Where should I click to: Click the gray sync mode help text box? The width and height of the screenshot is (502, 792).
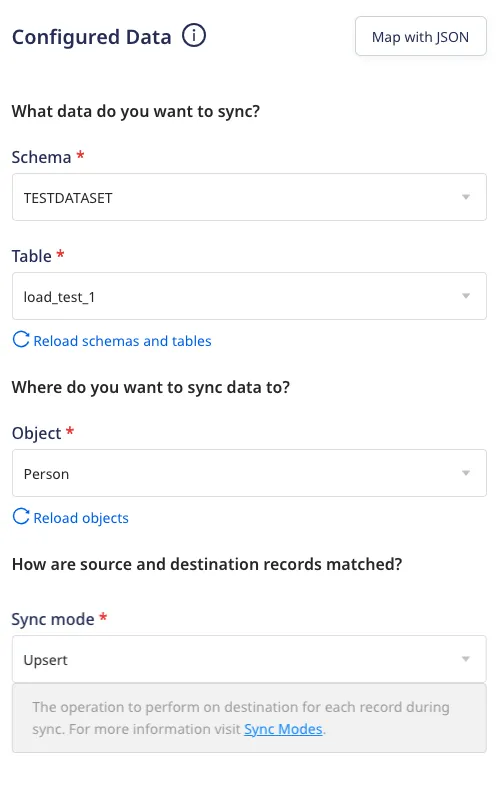click(249, 718)
